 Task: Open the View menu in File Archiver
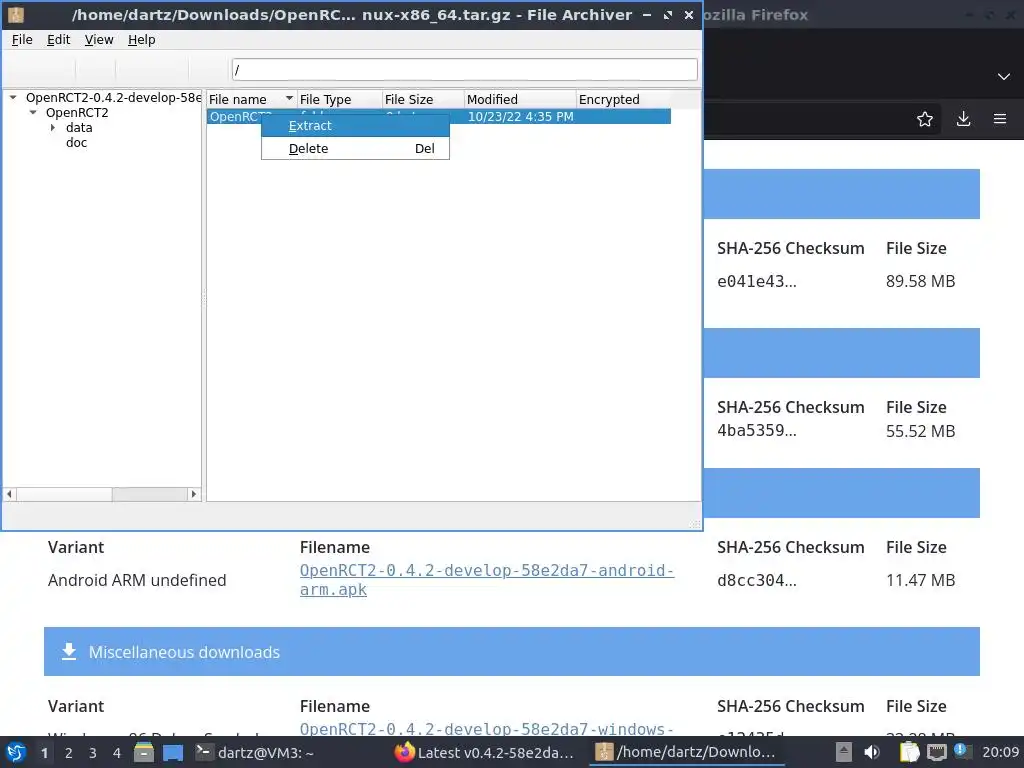[99, 40]
